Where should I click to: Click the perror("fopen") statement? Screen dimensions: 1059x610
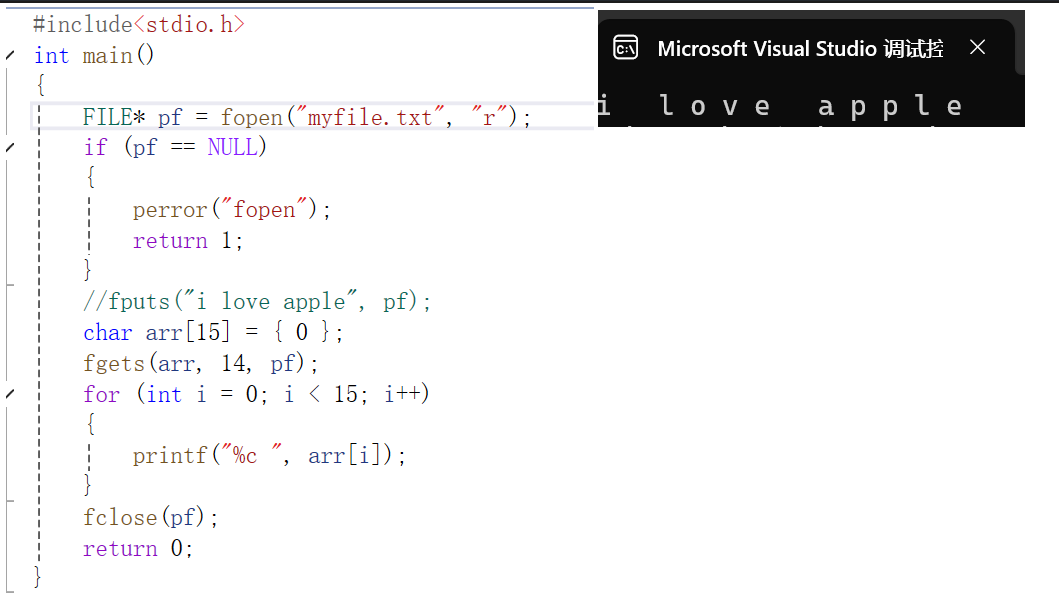coord(232,209)
